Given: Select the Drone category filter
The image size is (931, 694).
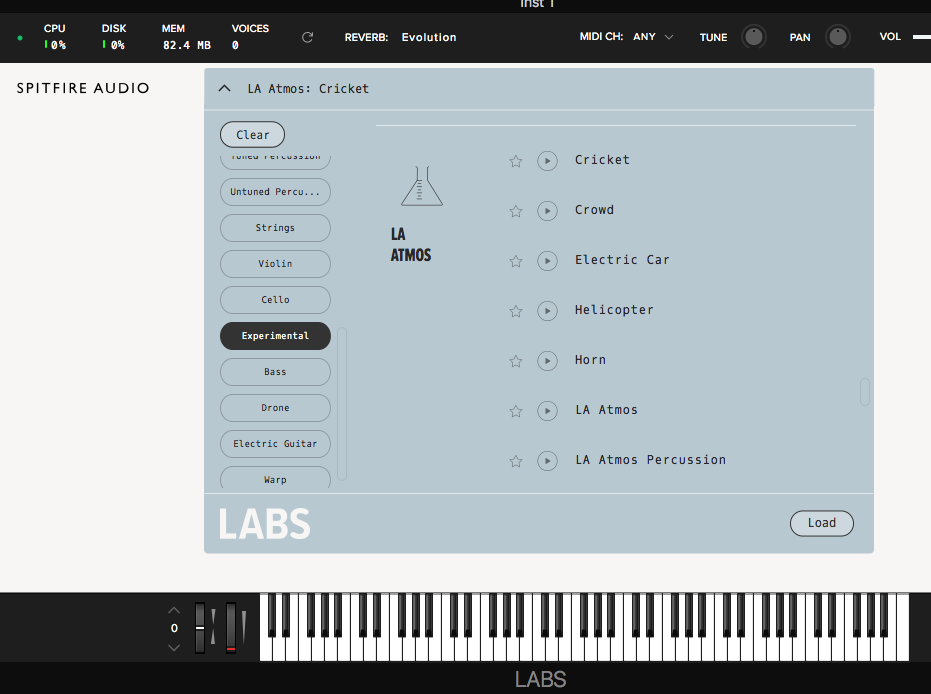Looking at the screenshot, I should [275, 408].
